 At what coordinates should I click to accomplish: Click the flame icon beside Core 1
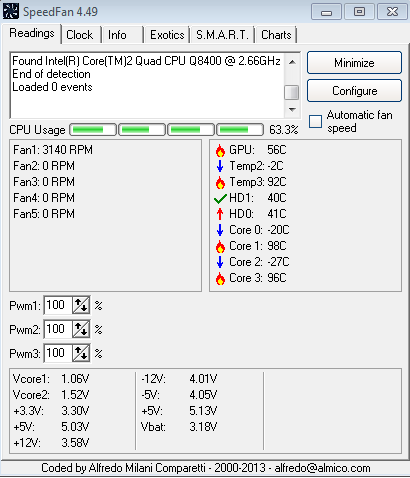[220, 246]
